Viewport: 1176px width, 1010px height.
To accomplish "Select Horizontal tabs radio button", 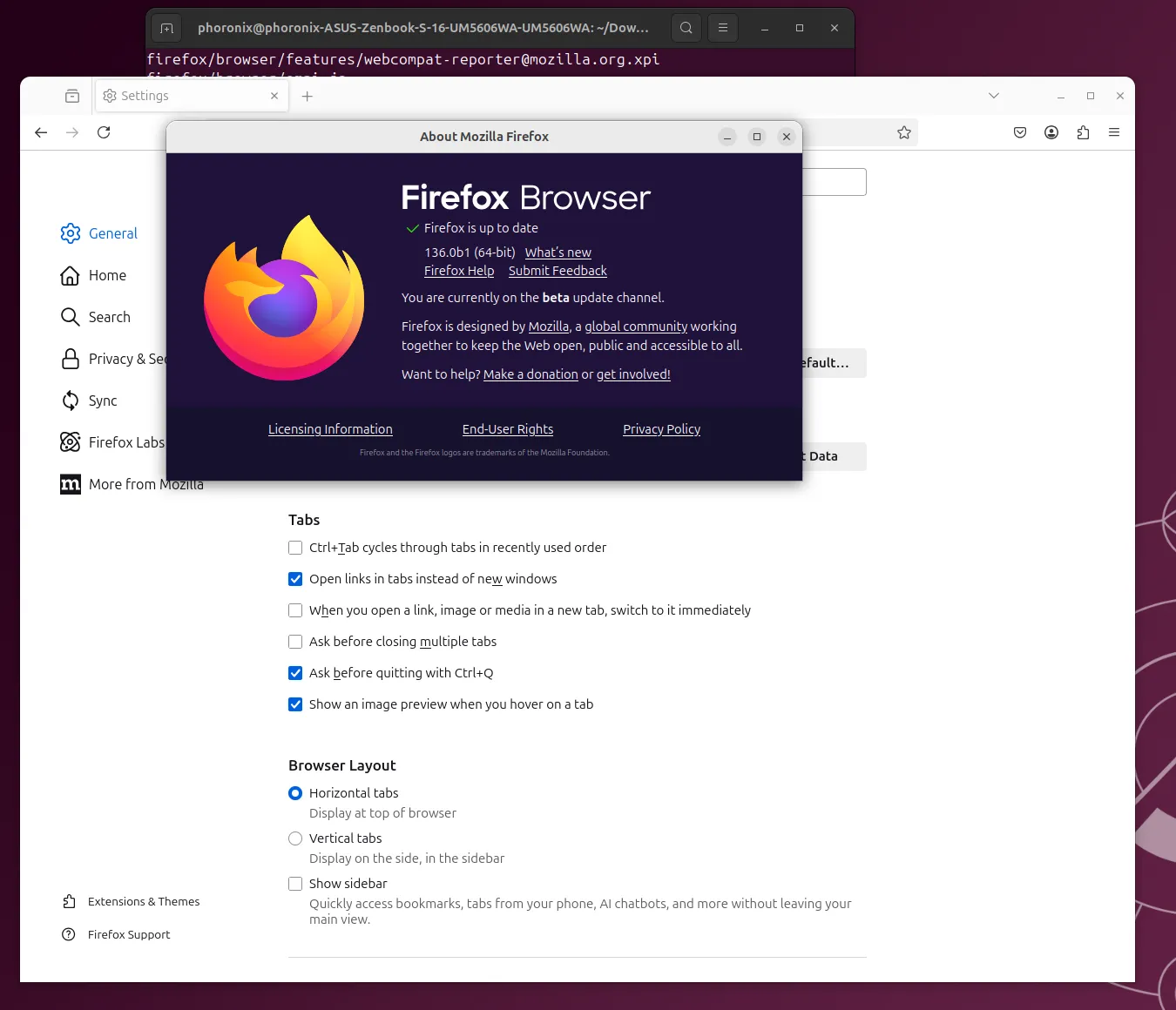I will (x=295, y=793).
